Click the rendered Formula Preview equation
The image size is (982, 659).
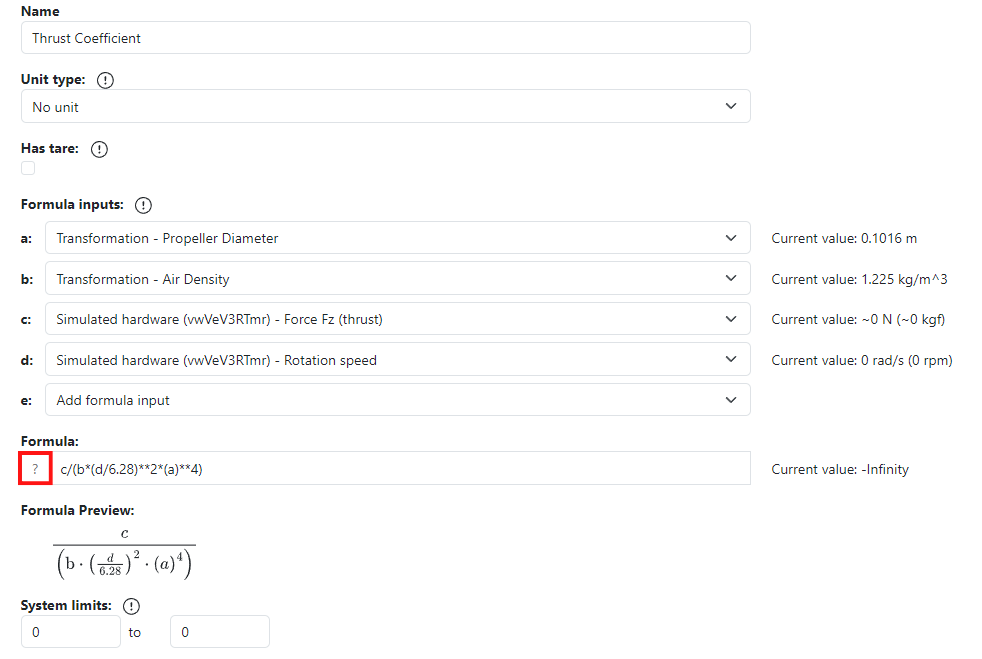coord(124,549)
